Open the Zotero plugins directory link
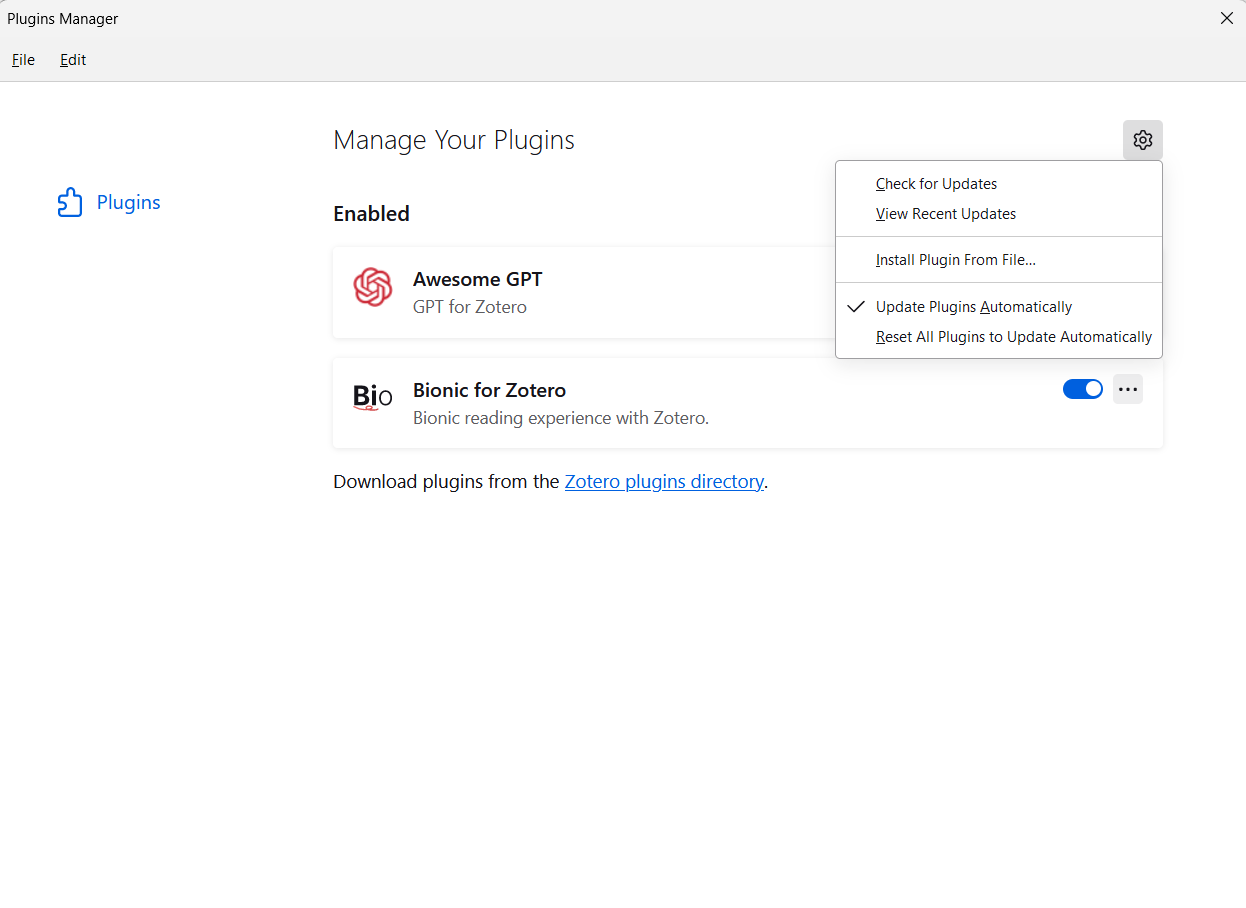This screenshot has width=1246, height=908. click(664, 482)
